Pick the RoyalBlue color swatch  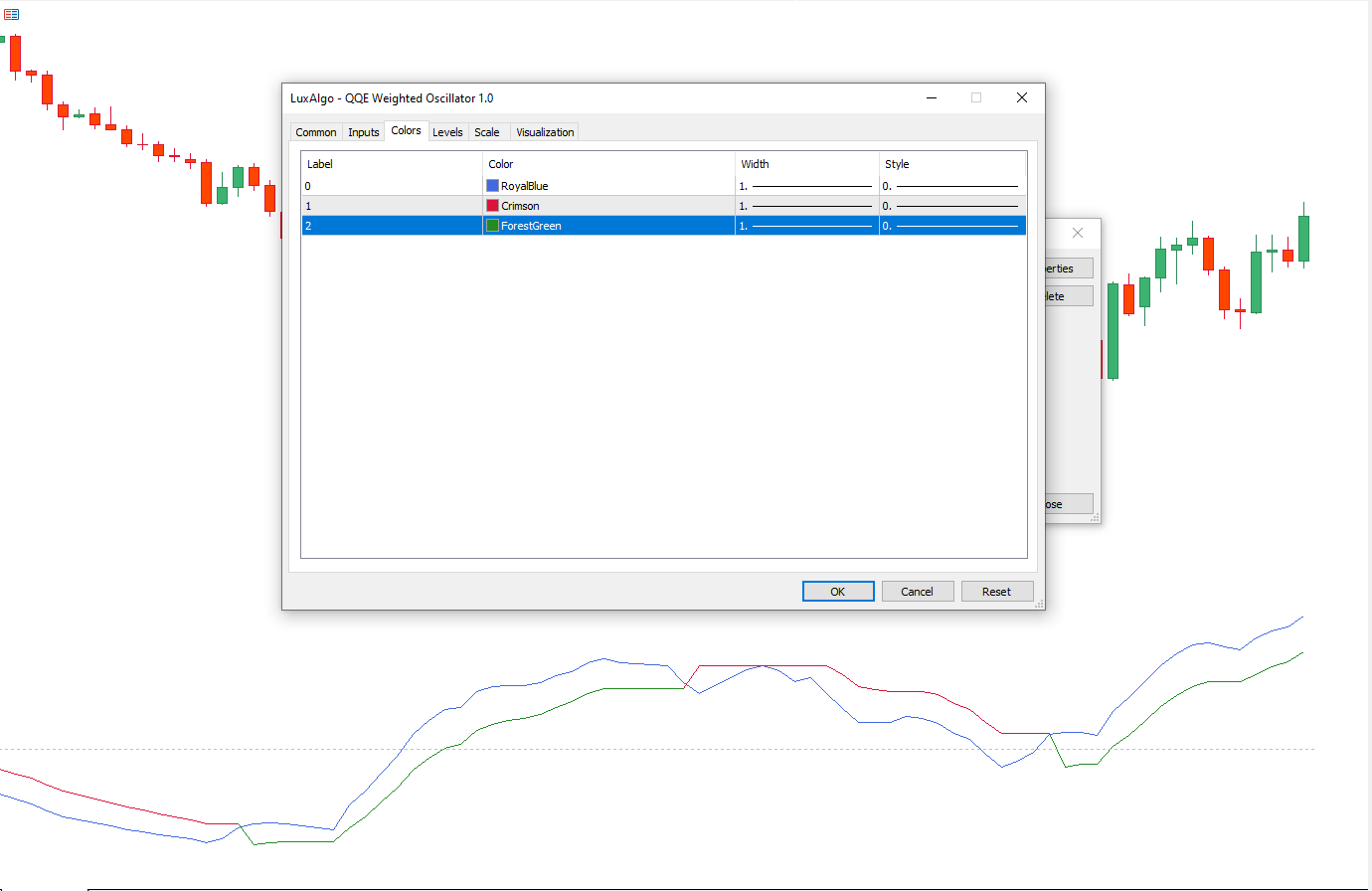pos(492,186)
